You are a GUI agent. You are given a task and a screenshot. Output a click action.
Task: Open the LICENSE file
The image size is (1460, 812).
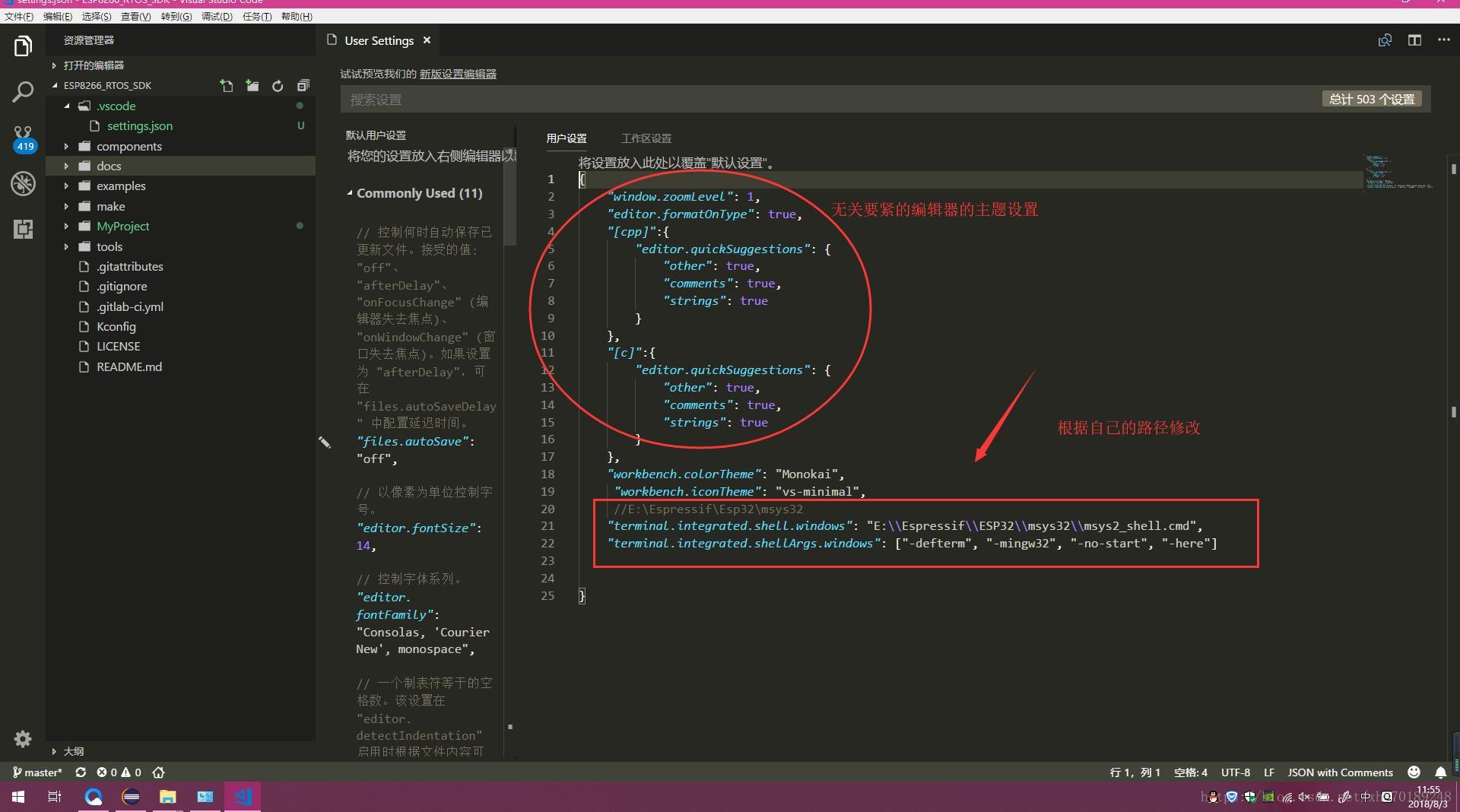coord(118,346)
